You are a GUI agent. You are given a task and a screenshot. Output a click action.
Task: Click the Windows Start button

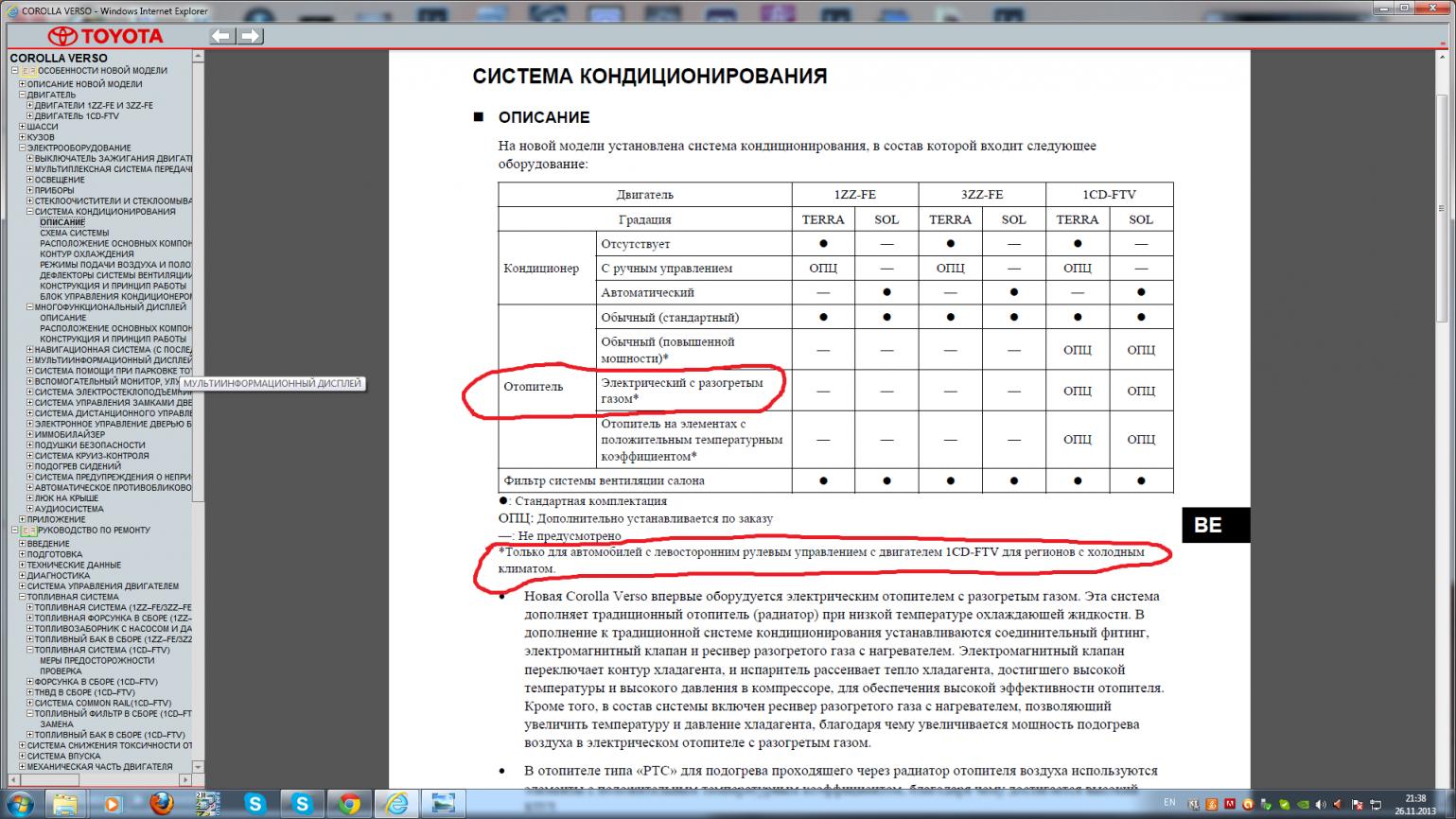(20, 803)
